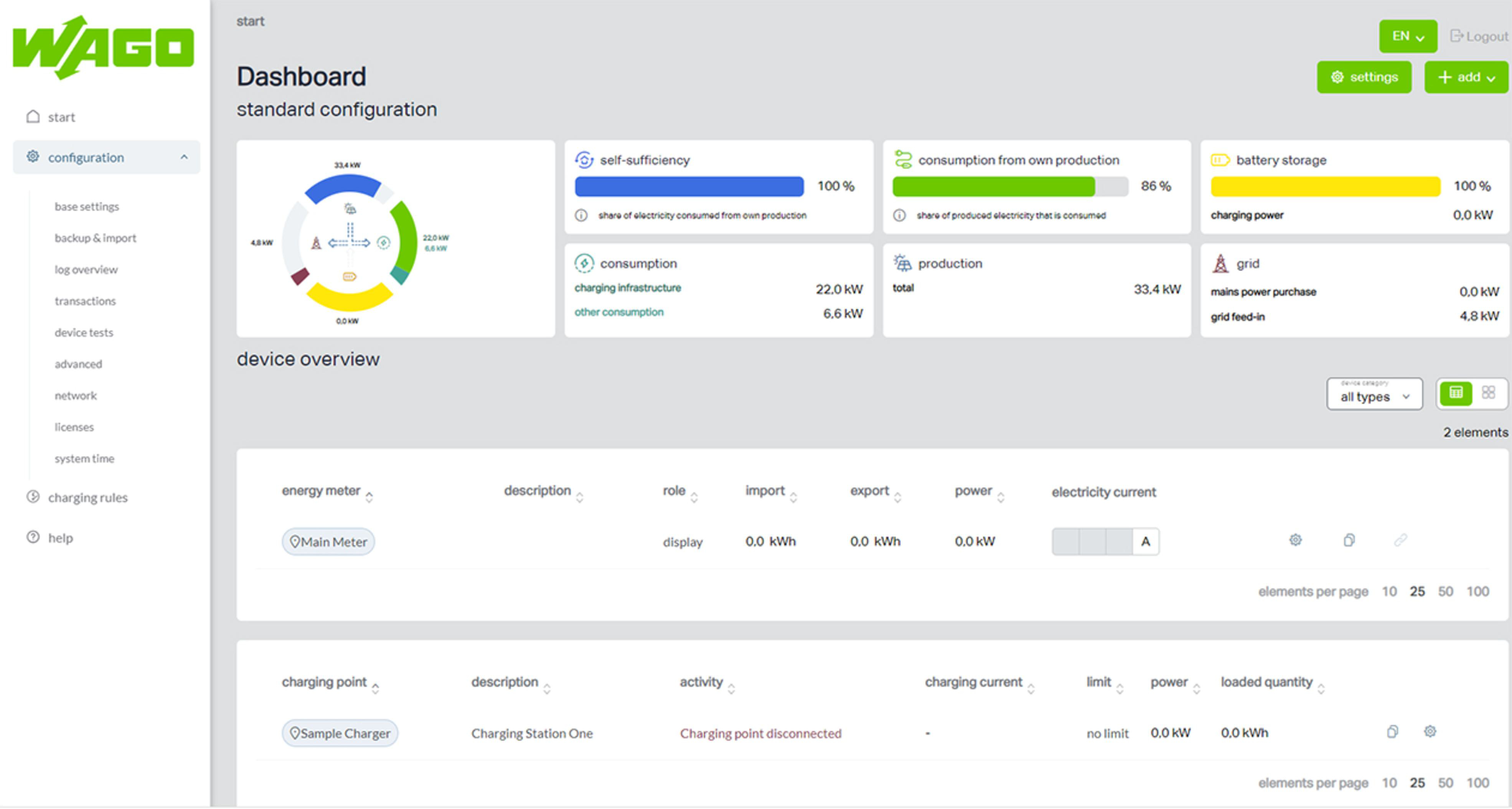Viewport: 1512px width, 809px height.
Task: Click the copy icon in Main Meter row
Action: [1349, 540]
